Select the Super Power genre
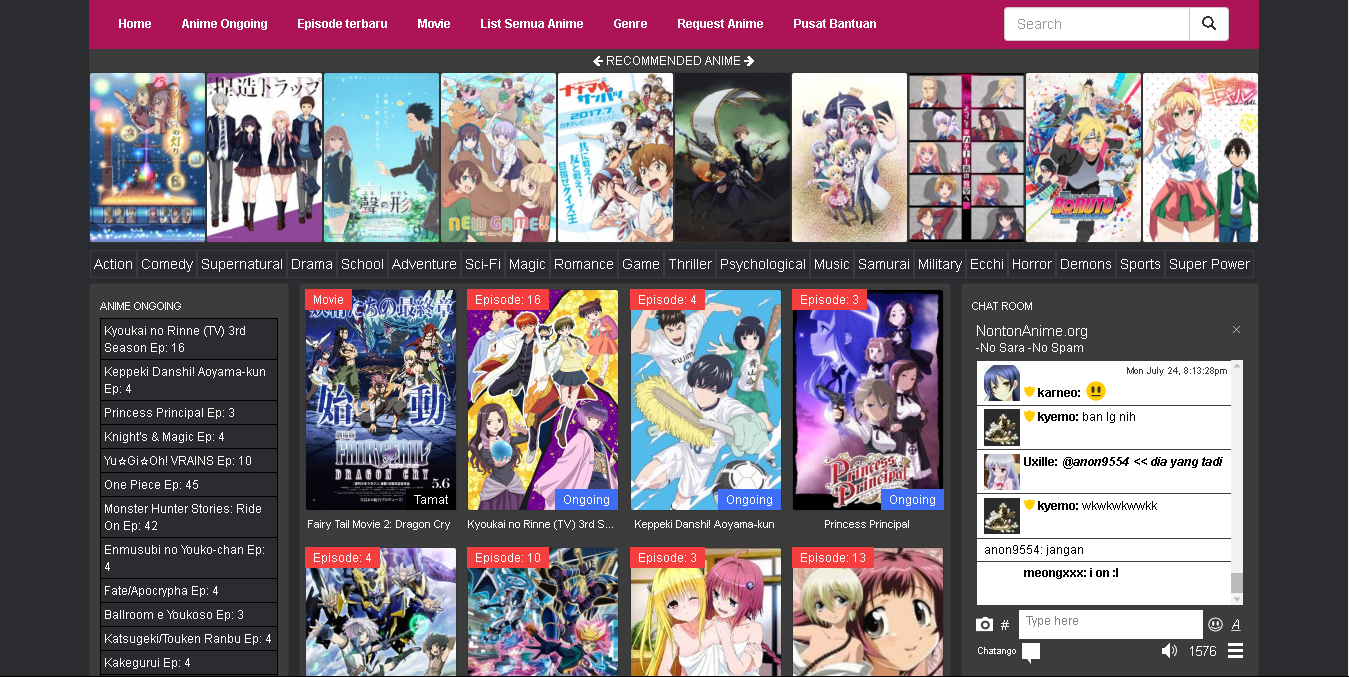Image resolution: width=1349 pixels, height=677 pixels. point(1210,264)
